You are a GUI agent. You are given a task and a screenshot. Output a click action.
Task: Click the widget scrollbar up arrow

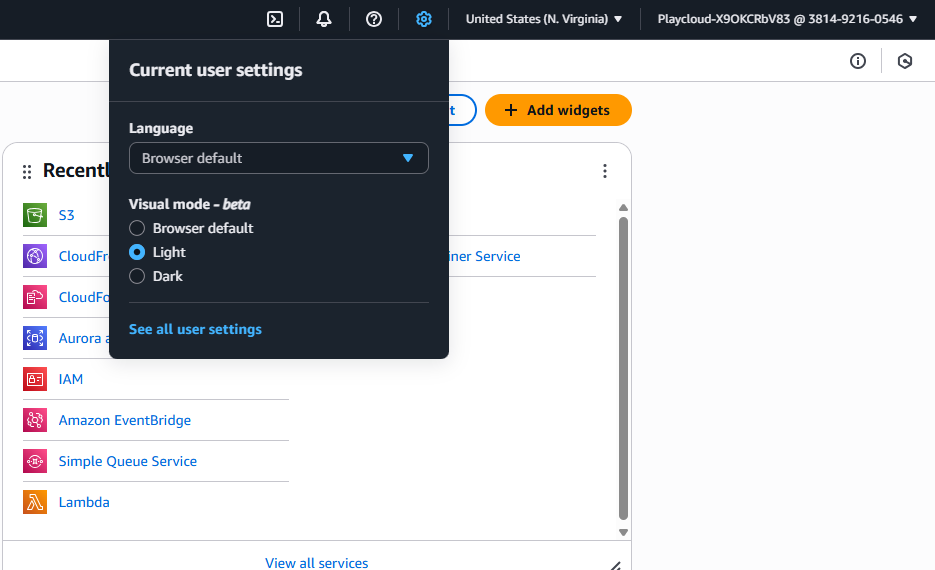pos(623,207)
